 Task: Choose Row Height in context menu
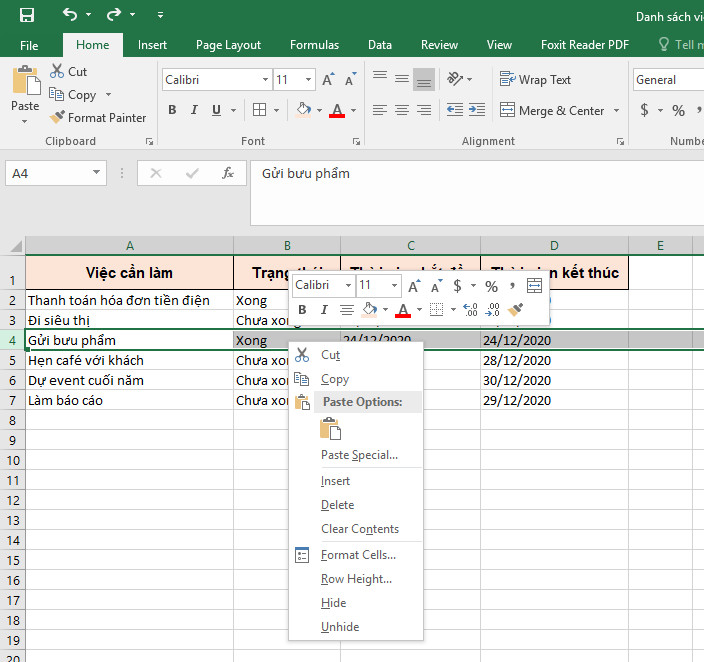(x=356, y=579)
